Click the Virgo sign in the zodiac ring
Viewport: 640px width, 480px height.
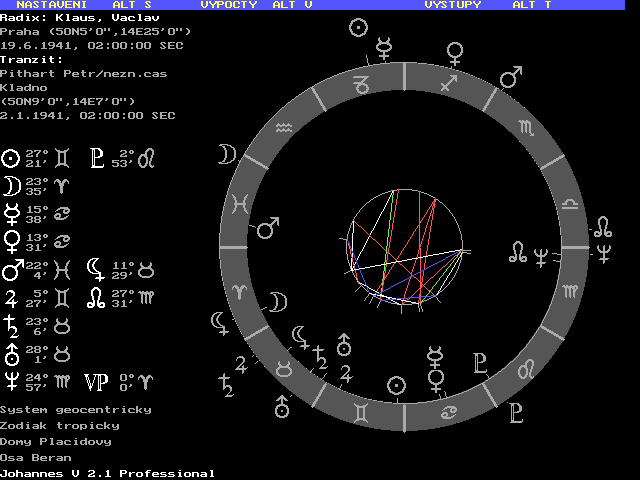click(x=570, y=291)
